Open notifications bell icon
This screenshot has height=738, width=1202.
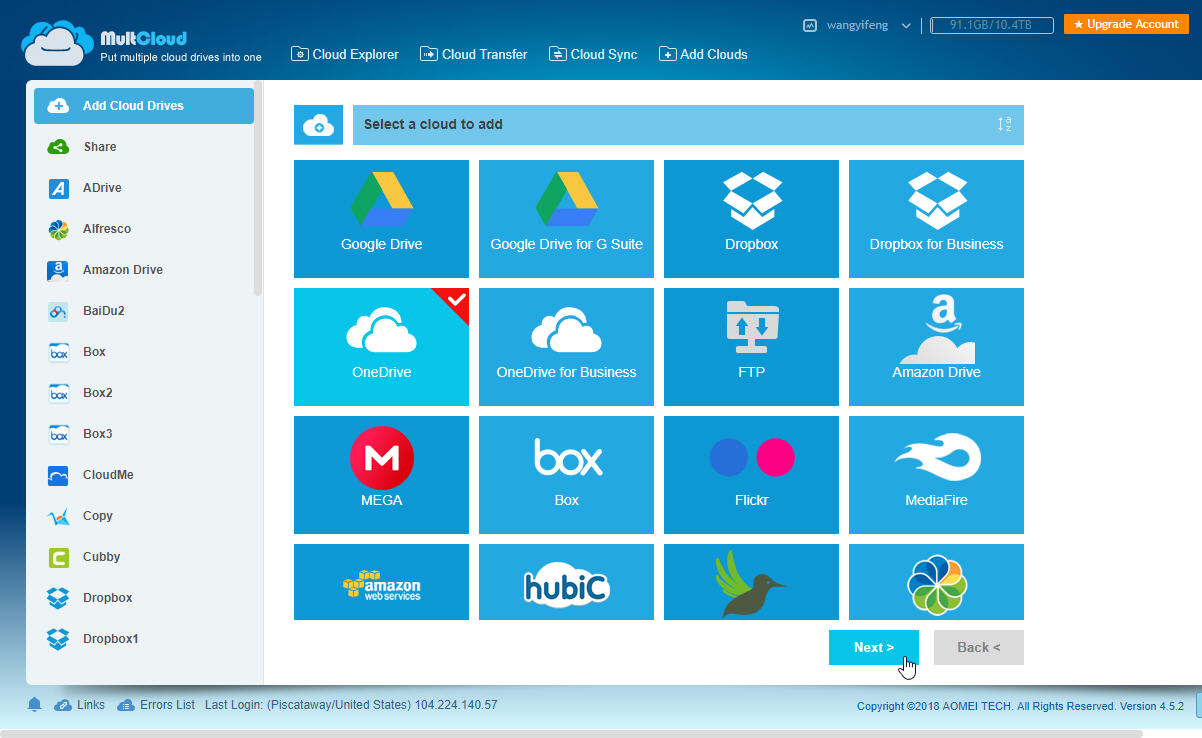[35, 705]
